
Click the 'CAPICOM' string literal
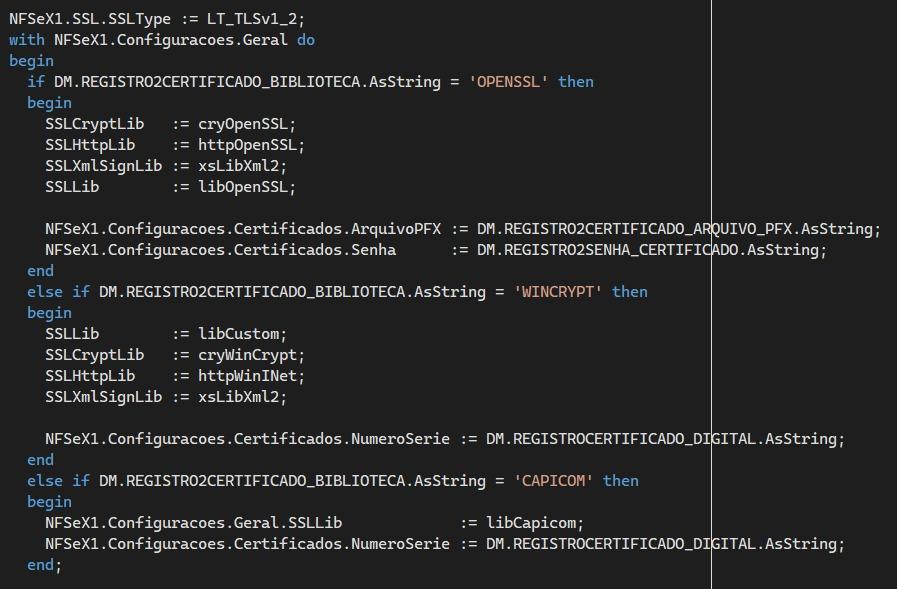coord(553,480)
